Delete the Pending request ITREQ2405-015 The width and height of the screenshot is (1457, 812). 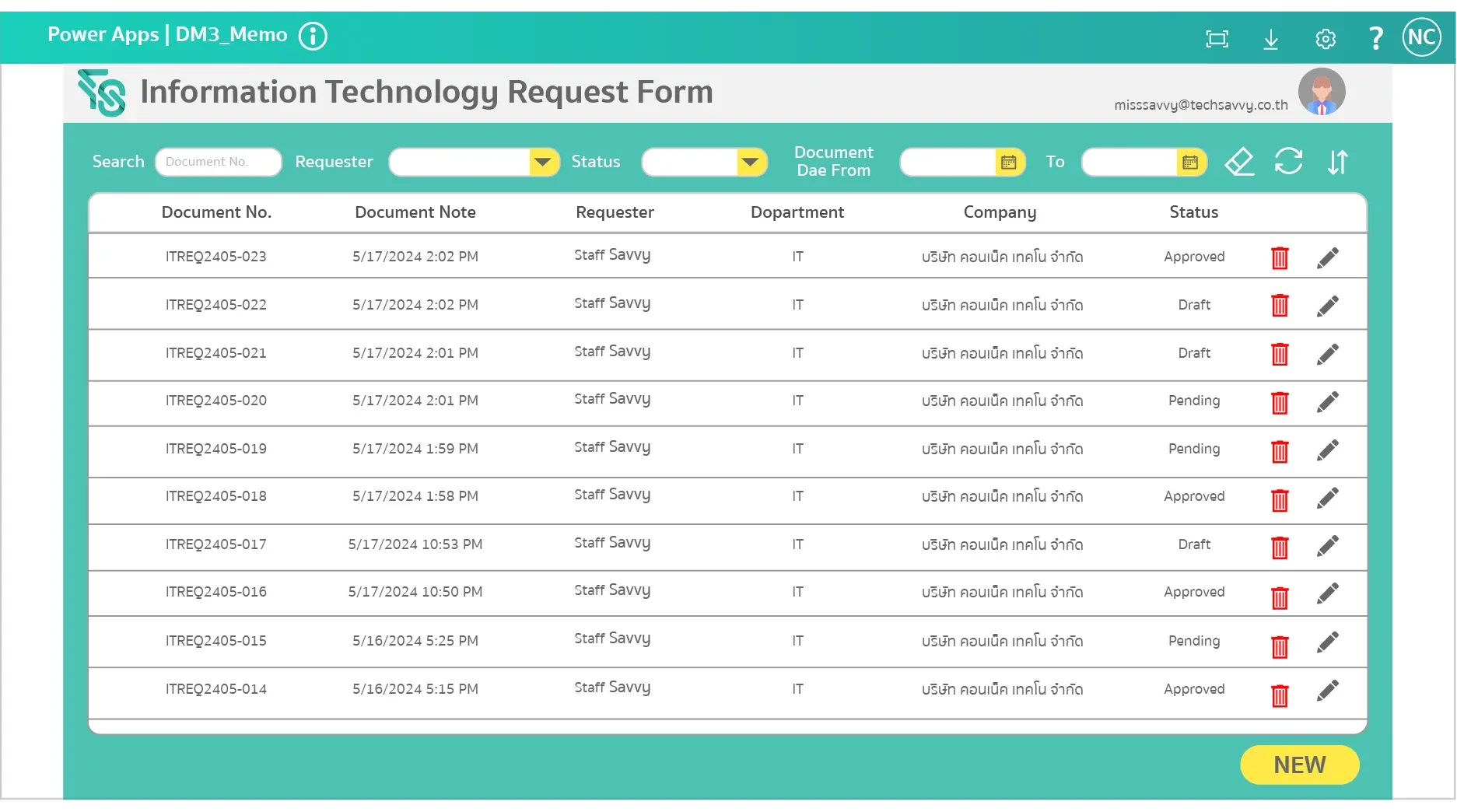1280,646
